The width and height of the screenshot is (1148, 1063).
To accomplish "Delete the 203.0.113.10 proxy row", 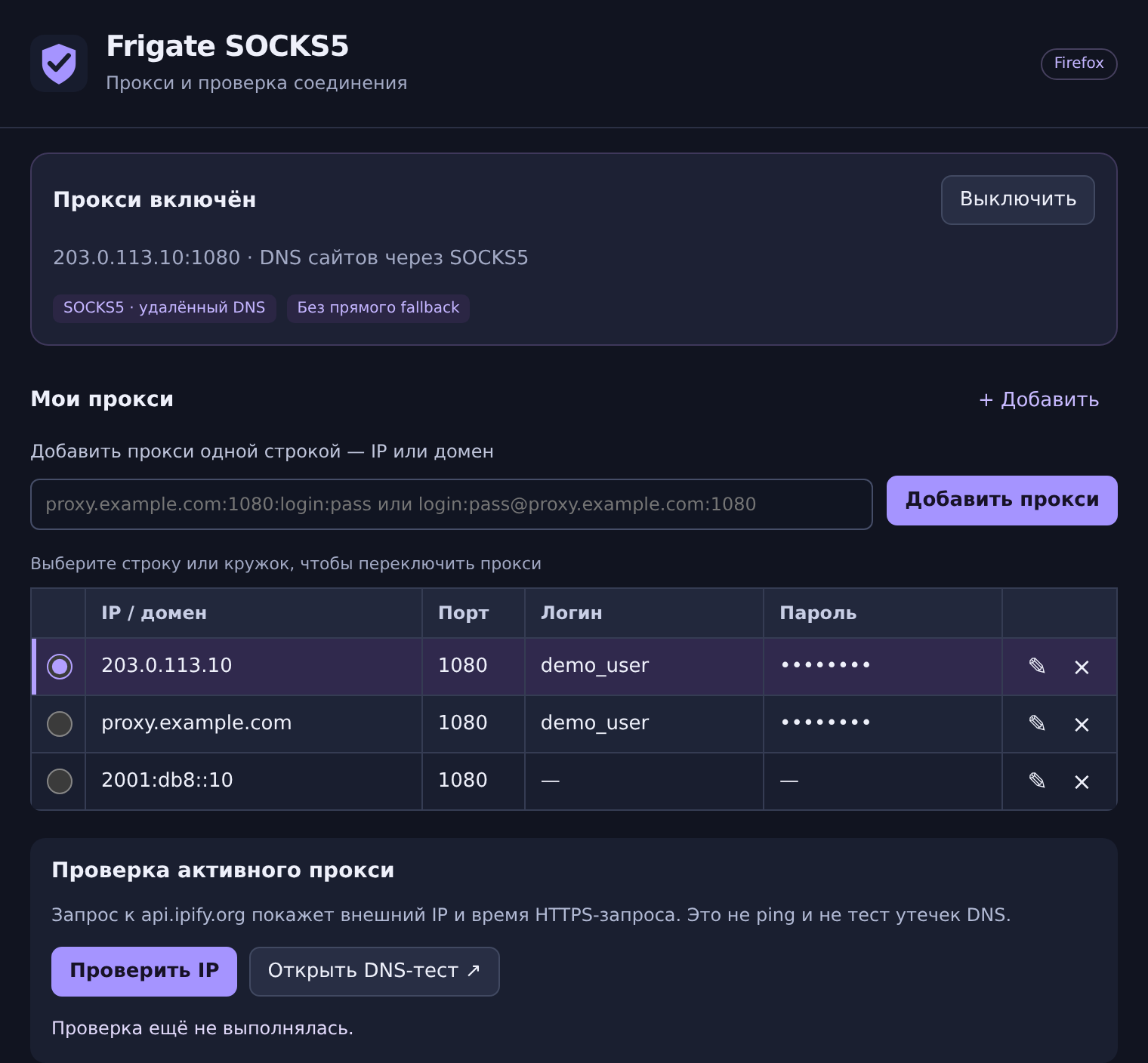I will 1082,667.
